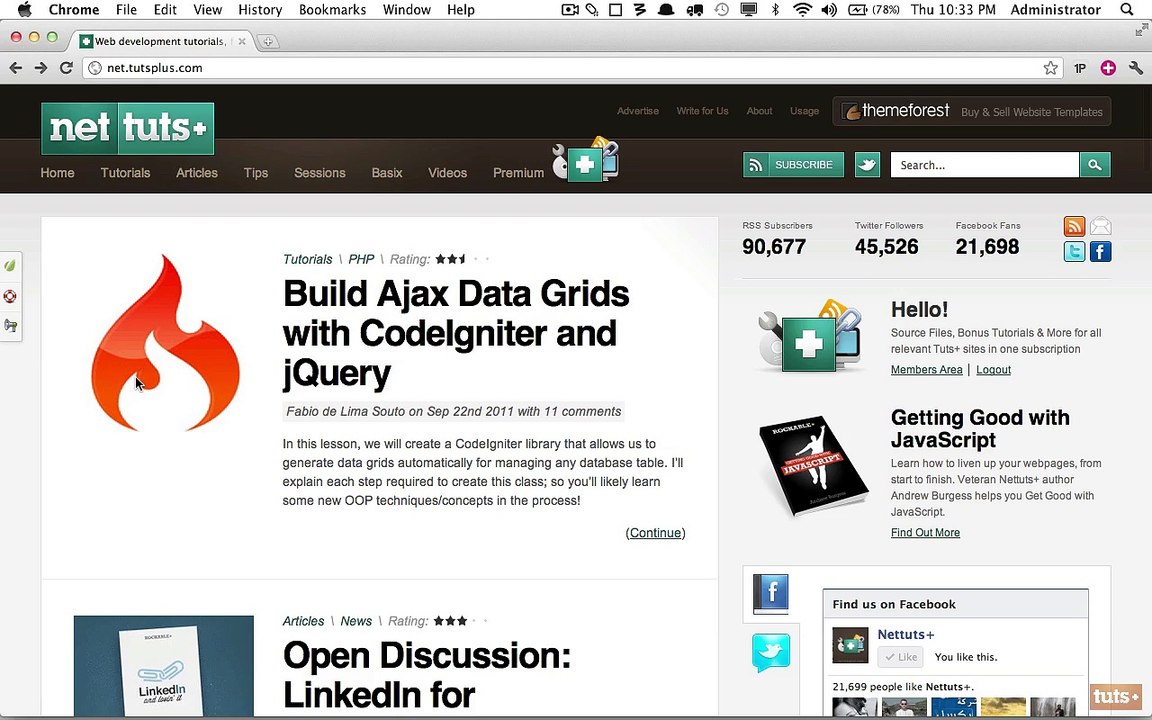This screenshot has width=1152, height=720.
Task: Open the Apple menu
Action: tap(24, 10)
